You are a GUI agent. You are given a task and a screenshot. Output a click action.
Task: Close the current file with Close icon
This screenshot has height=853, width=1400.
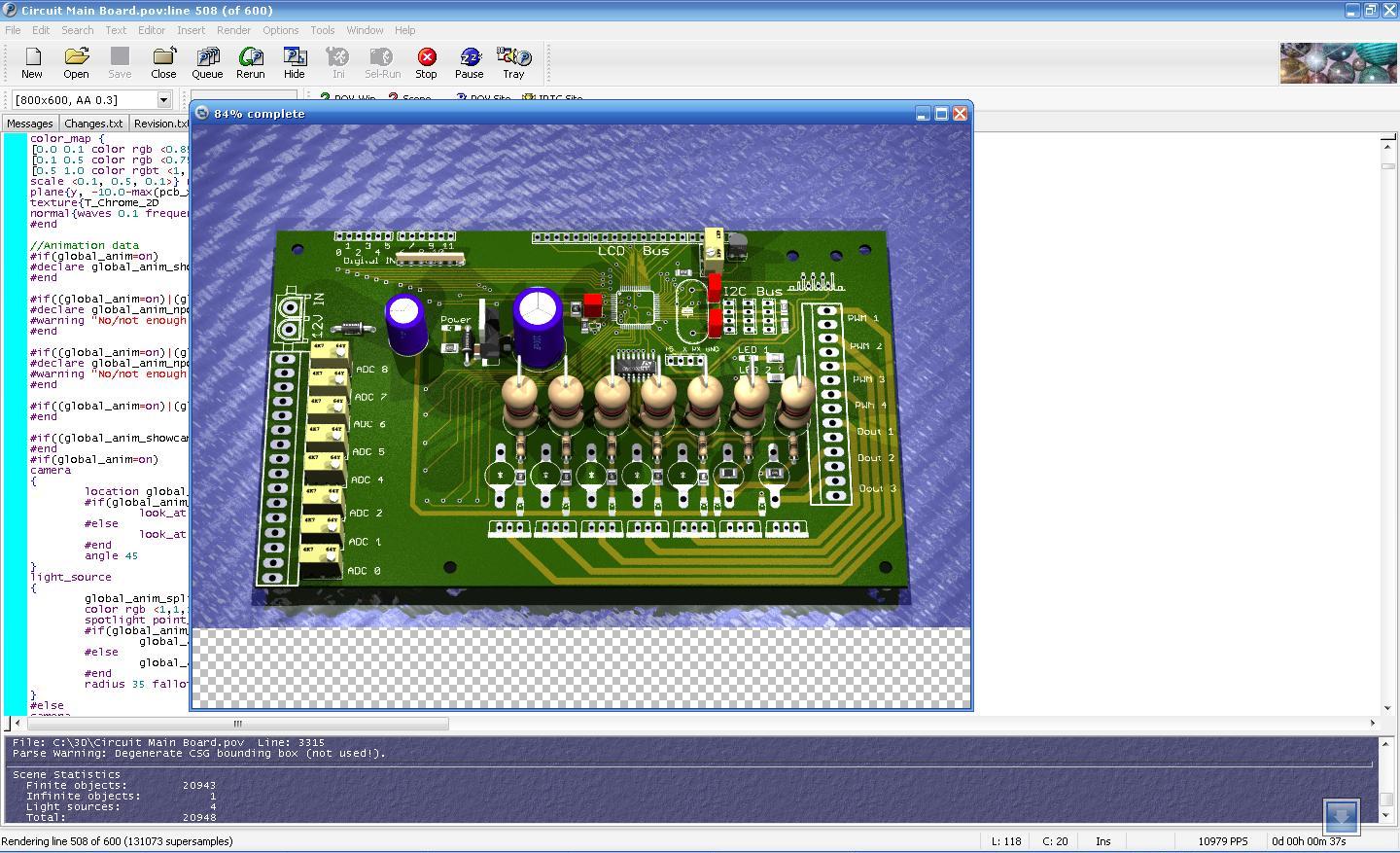pos(163,62)
